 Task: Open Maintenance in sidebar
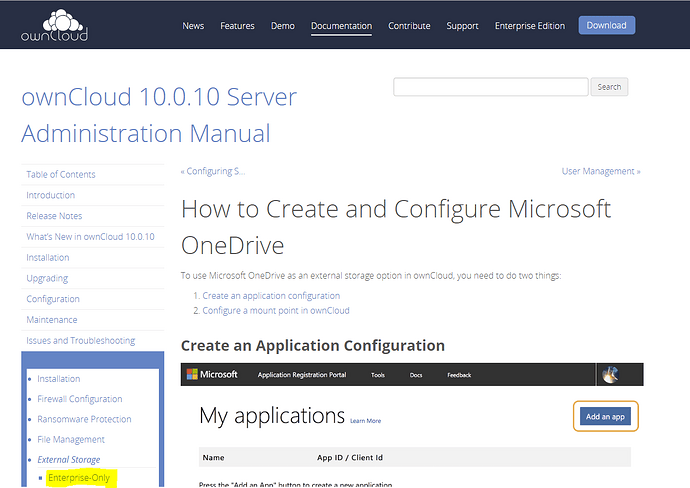[51, 319]
